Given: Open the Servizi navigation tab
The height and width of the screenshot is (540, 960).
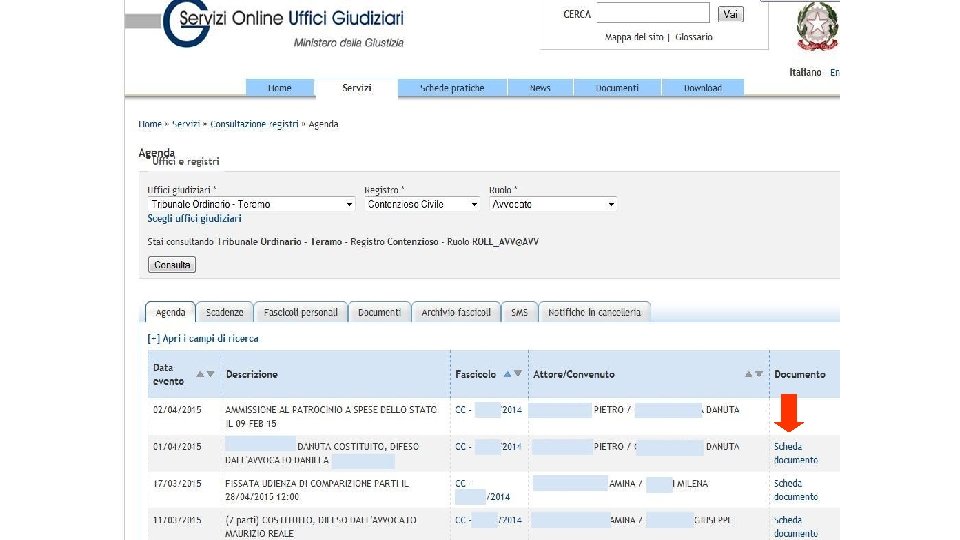Looking at the screenshot, I should coord(356,88).
